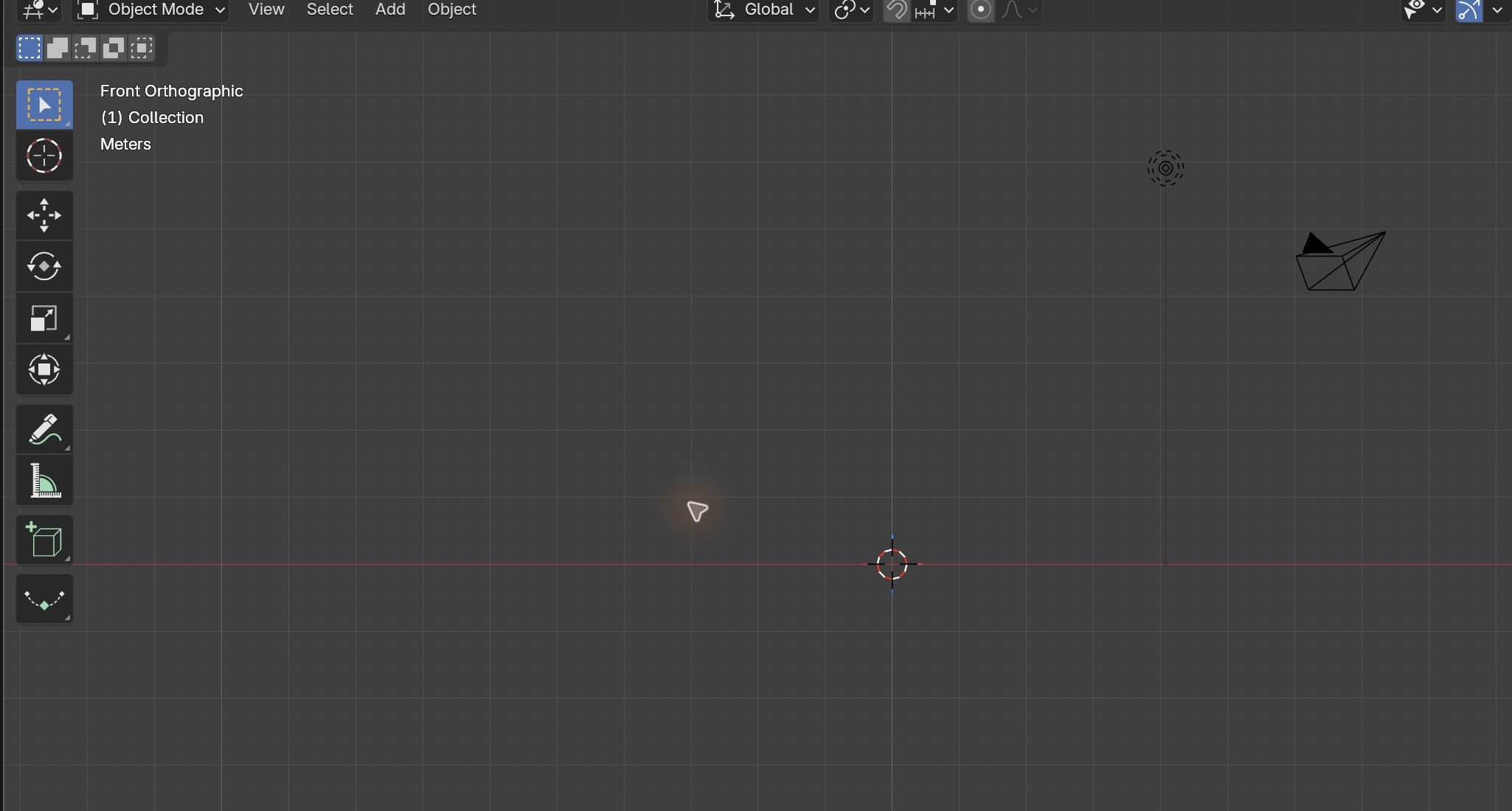Open the snapping options dropdown
This screenshot has width=1512, height=811.
click(934, 10)
